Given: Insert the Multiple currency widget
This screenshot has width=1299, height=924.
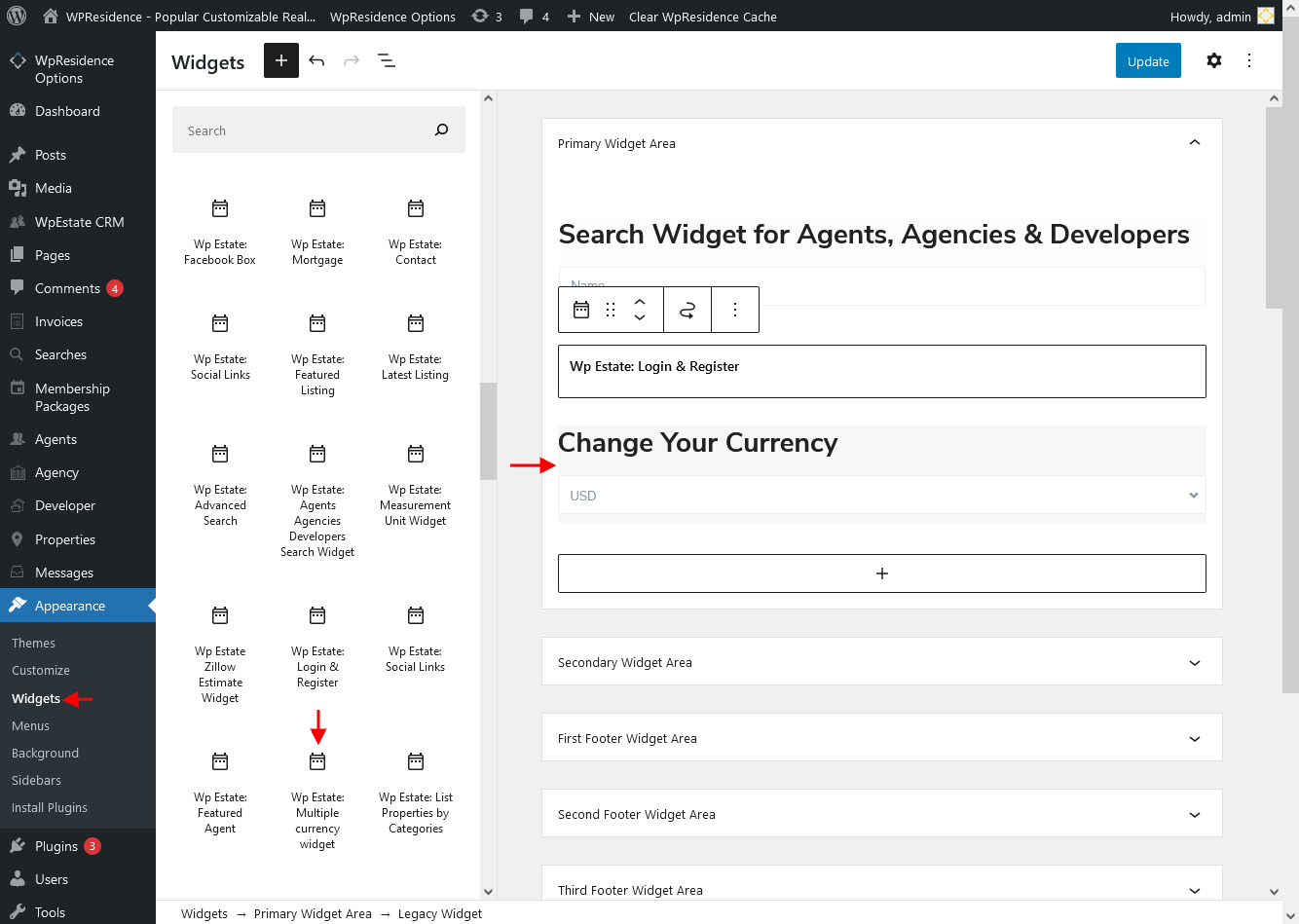Looking at the screenshot, I should [x=317, y=800].
